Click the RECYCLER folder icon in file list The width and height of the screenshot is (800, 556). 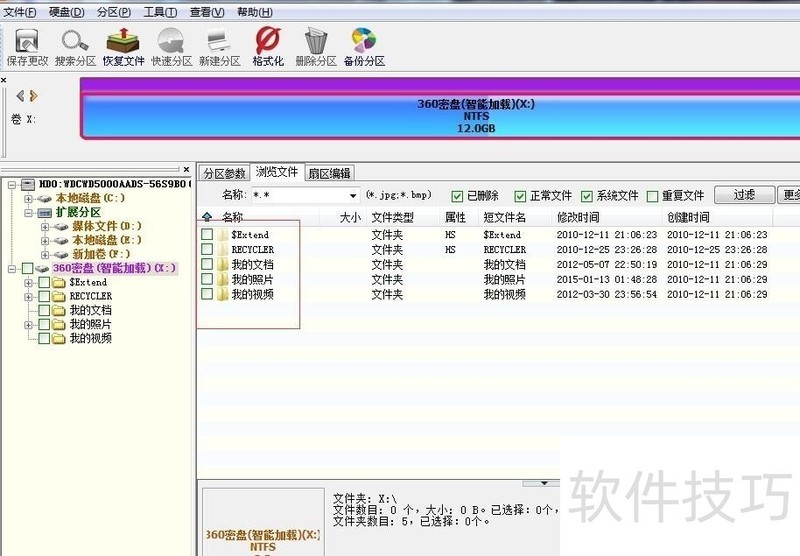coord(222,249)
